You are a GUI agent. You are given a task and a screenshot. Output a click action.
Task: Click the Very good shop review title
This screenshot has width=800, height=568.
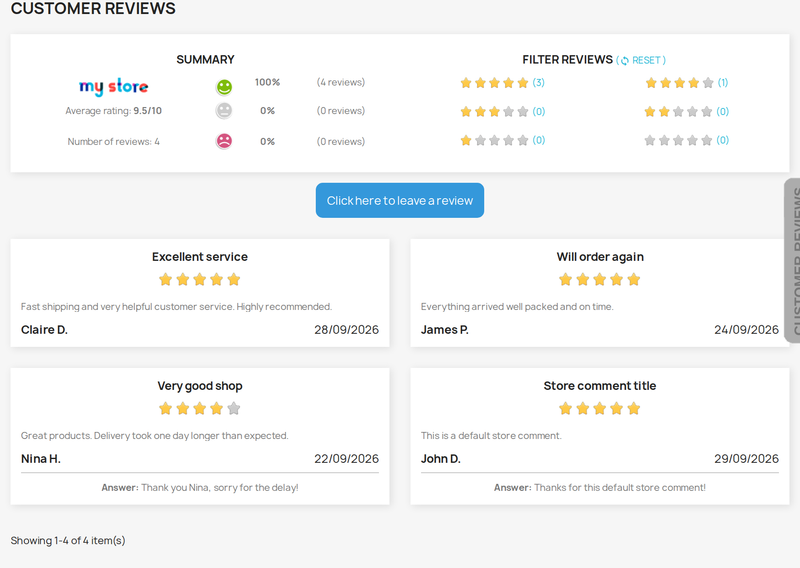click(x=199, y=386)
